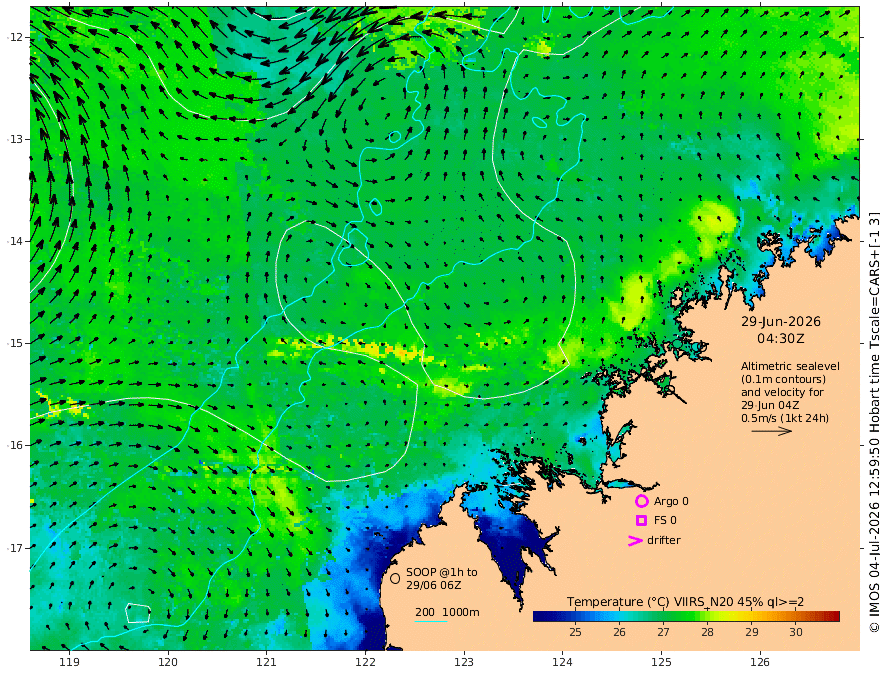The height and width of the screenshot is (680, 880).
Task: Click the '200 1000m' isobath label
Action: point(447,612)
